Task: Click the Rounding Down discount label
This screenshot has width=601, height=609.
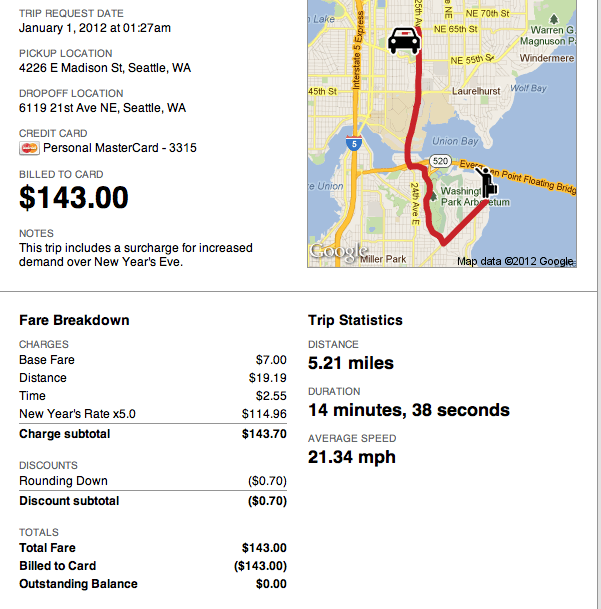Action: (x=63, y=482)
